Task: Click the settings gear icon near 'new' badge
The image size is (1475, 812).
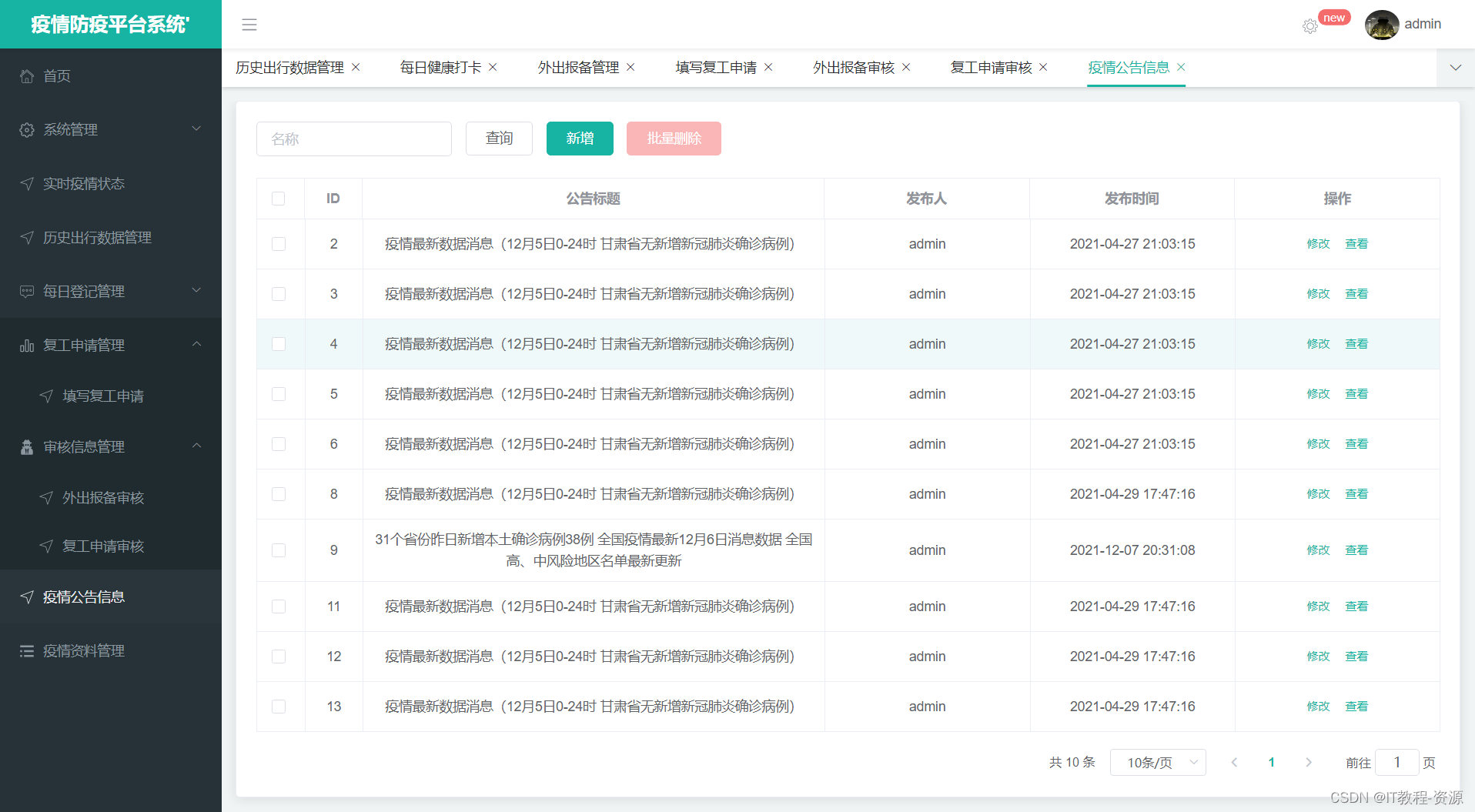Action: pos(1310,25)
